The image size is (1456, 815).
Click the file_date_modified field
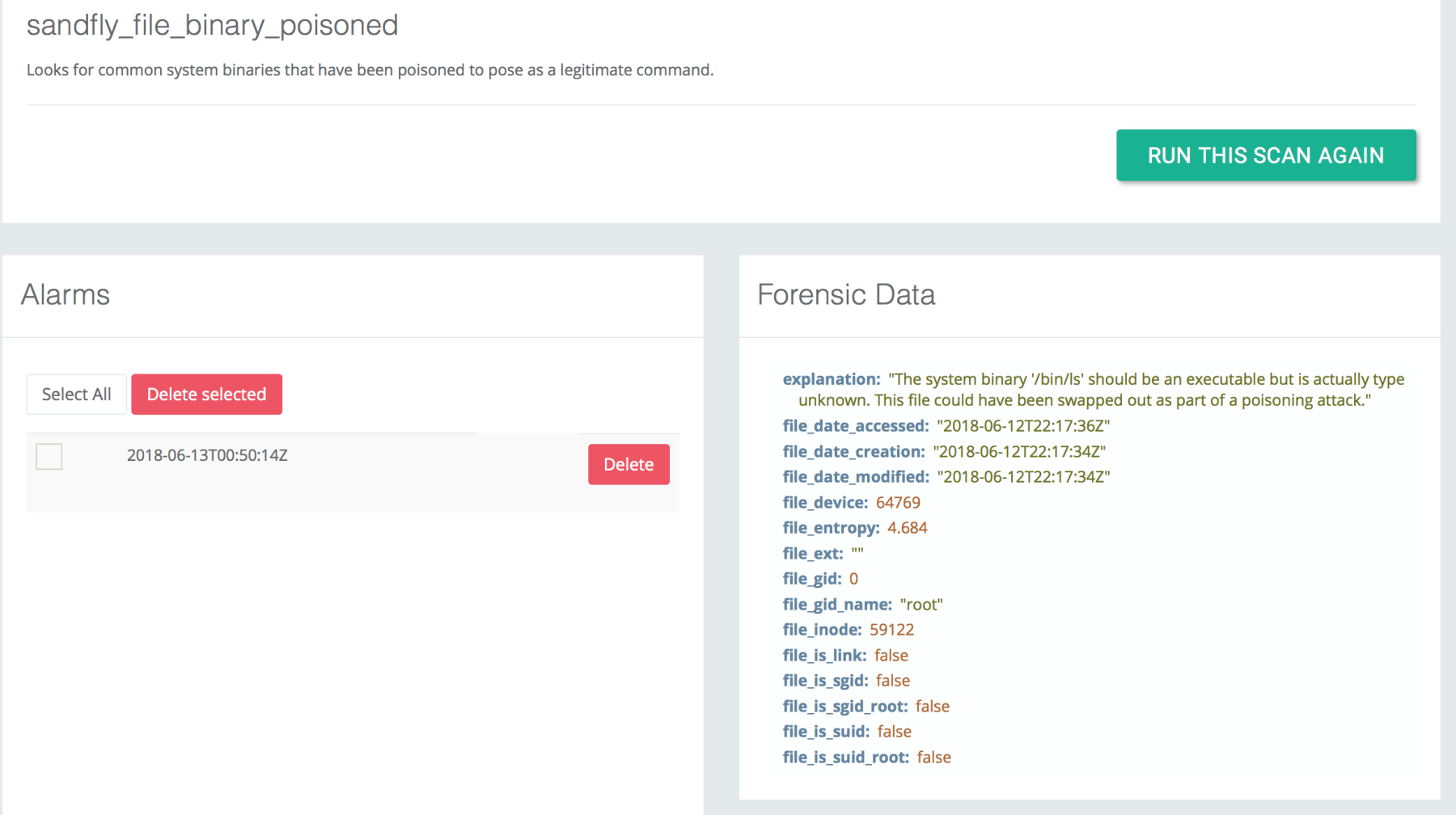click(946, 477)
